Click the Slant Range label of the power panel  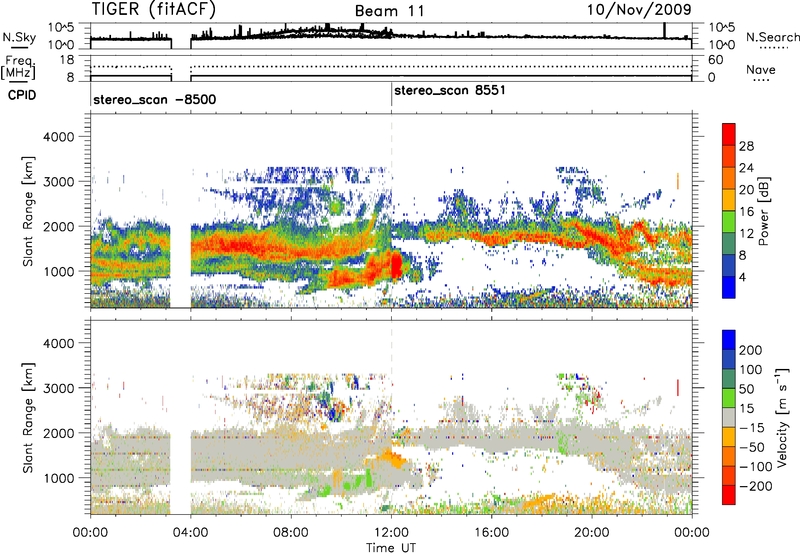(28, 211)
